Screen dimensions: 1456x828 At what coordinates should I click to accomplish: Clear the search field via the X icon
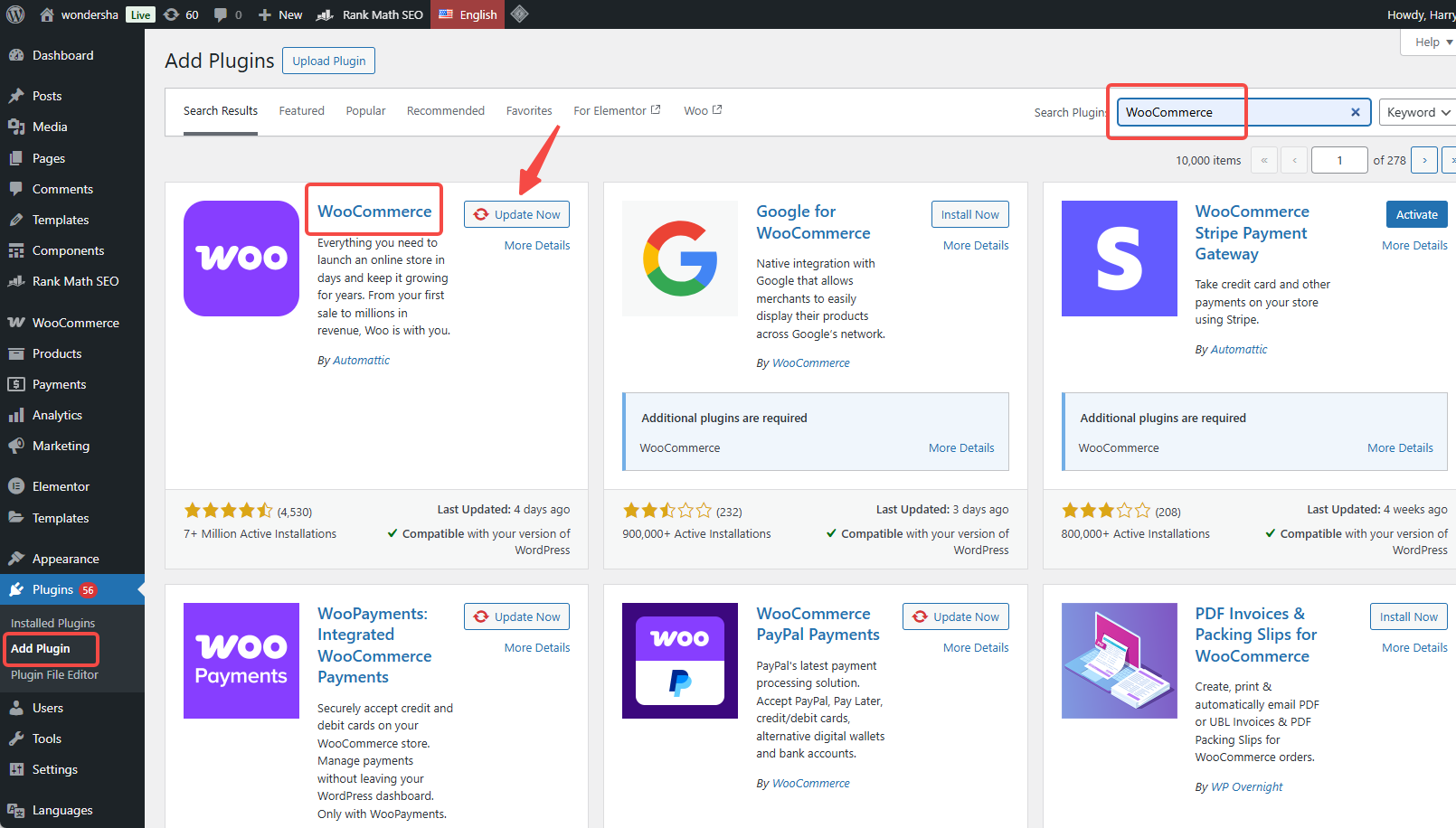click(1356, 112)
